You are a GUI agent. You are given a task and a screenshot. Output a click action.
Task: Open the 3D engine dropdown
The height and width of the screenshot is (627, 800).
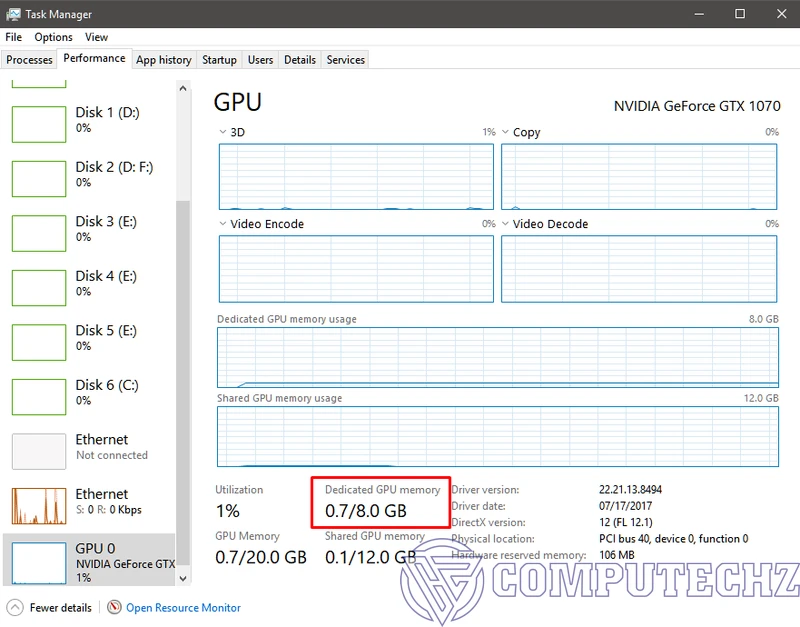[x=222, y=132]
